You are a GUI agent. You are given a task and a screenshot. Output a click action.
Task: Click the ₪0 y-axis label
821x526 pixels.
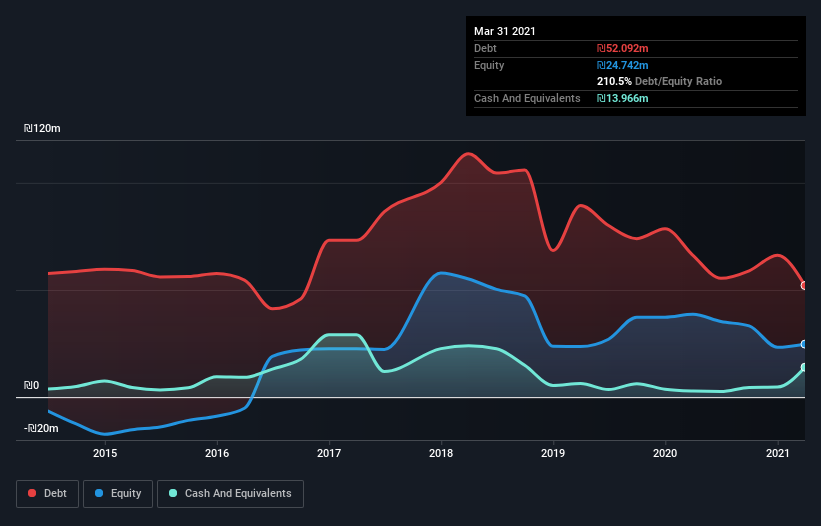tap(31, 386)
